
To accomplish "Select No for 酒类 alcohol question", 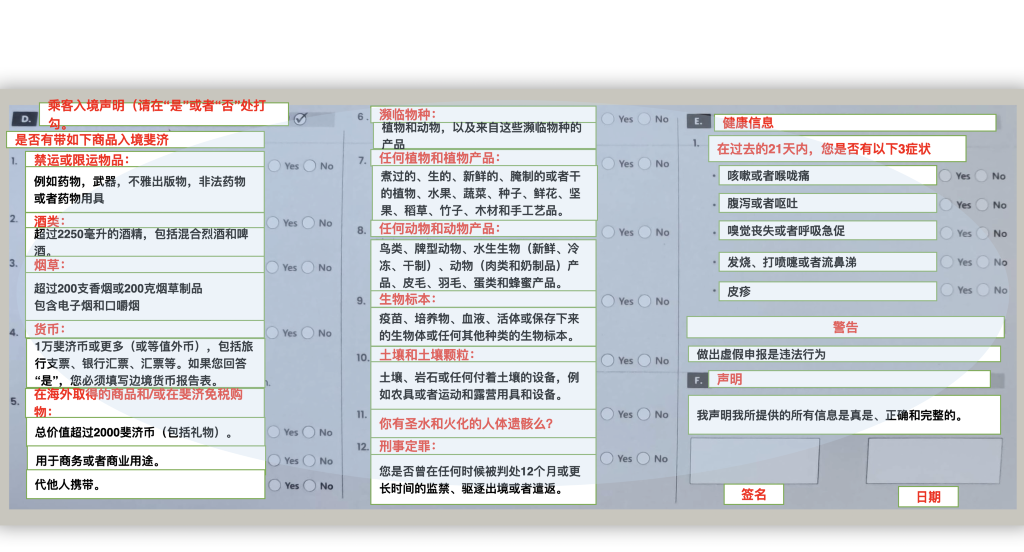I will click(311, 222).
